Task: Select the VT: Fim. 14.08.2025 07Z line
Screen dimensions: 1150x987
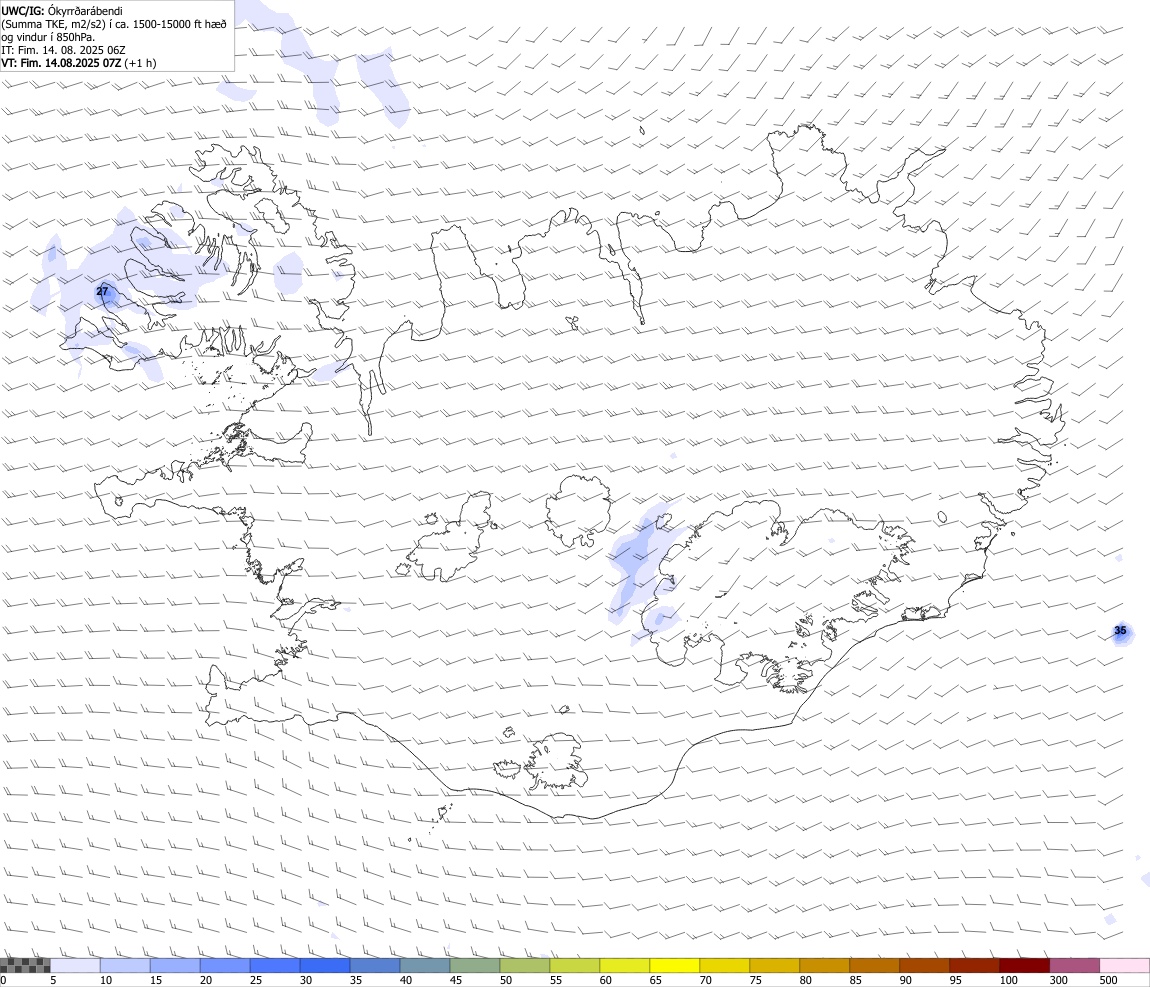Action: (x=78, y=63)
